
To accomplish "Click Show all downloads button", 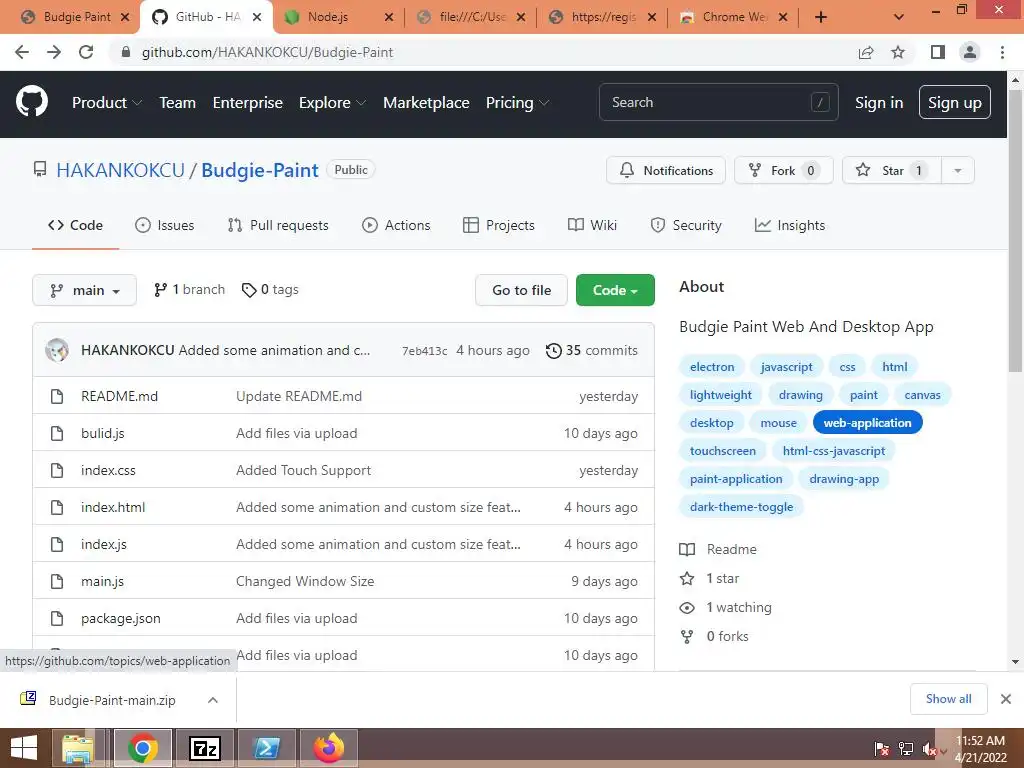I will coord(949,699).
